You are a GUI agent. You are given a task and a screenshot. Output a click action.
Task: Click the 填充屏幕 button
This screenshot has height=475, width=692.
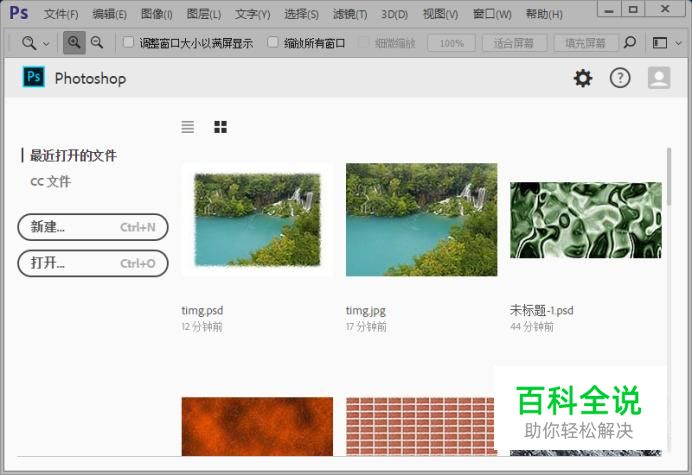585,43
